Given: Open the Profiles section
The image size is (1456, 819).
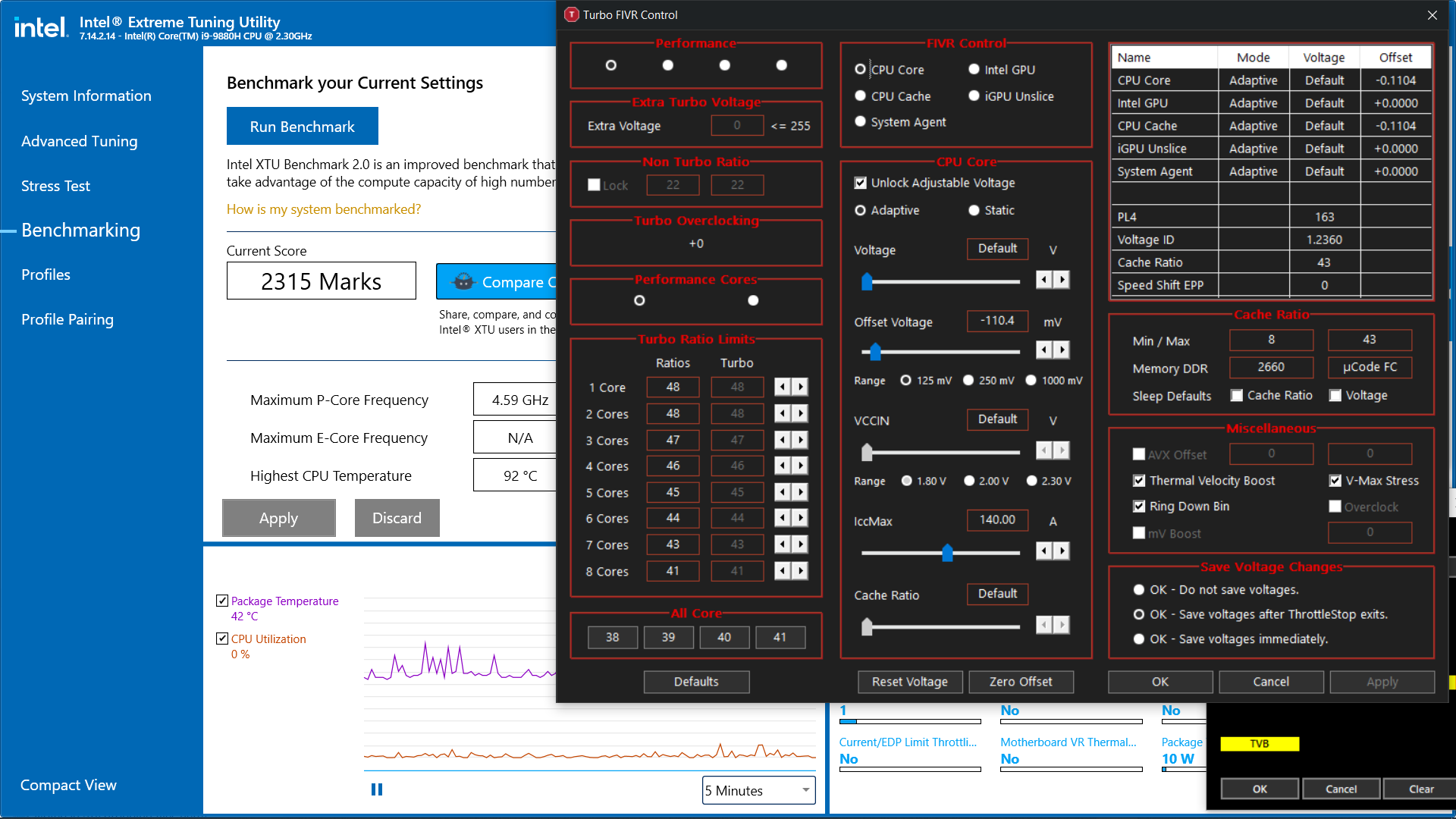Looking at the screenshot, I should [x=45, y=275].
